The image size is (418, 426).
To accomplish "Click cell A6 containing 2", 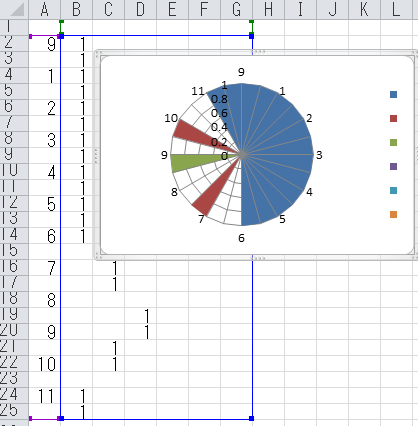I will (x=45, y=107).
